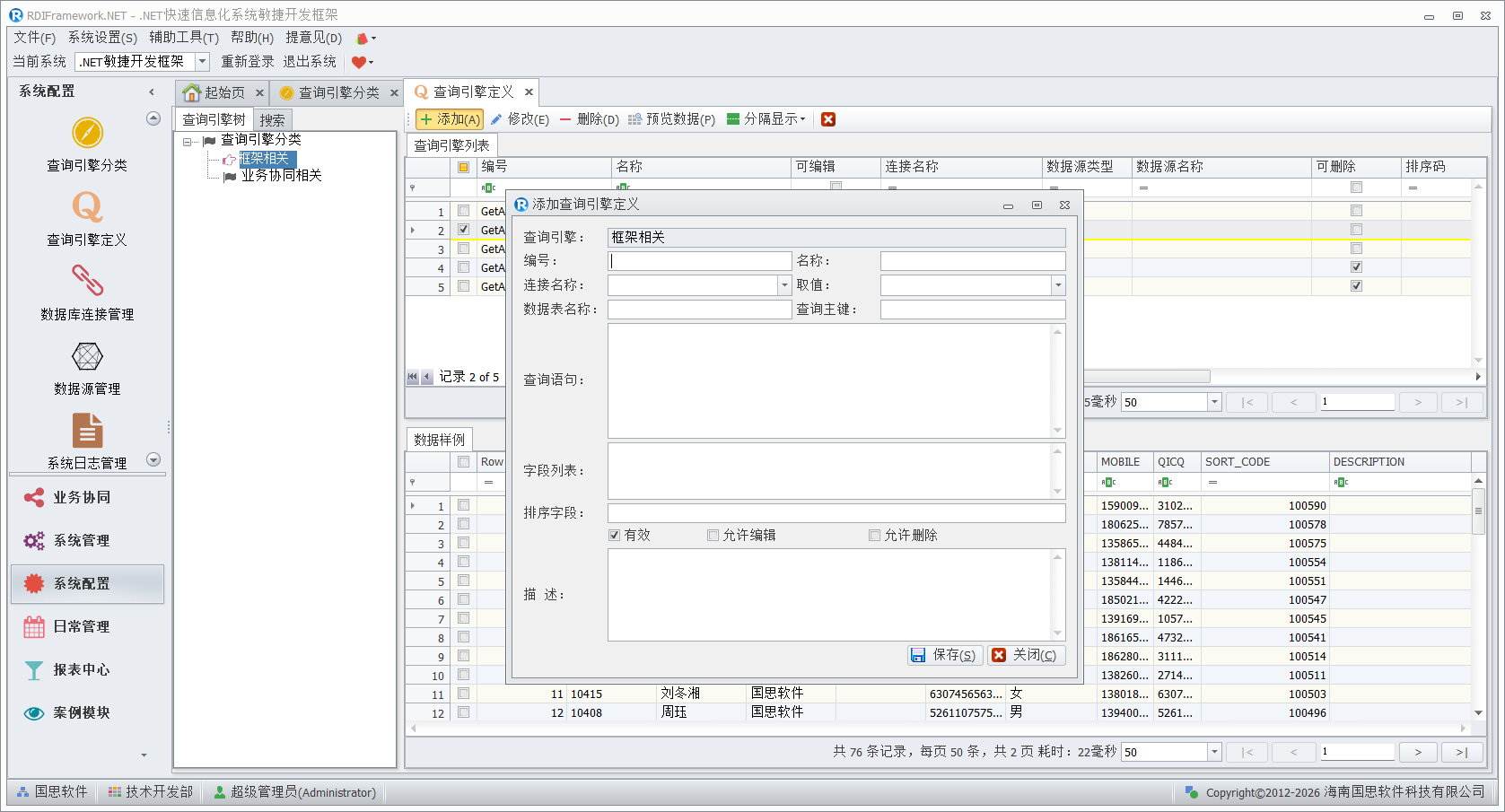Expand the 取值 dropdown

coord(1058,285)
